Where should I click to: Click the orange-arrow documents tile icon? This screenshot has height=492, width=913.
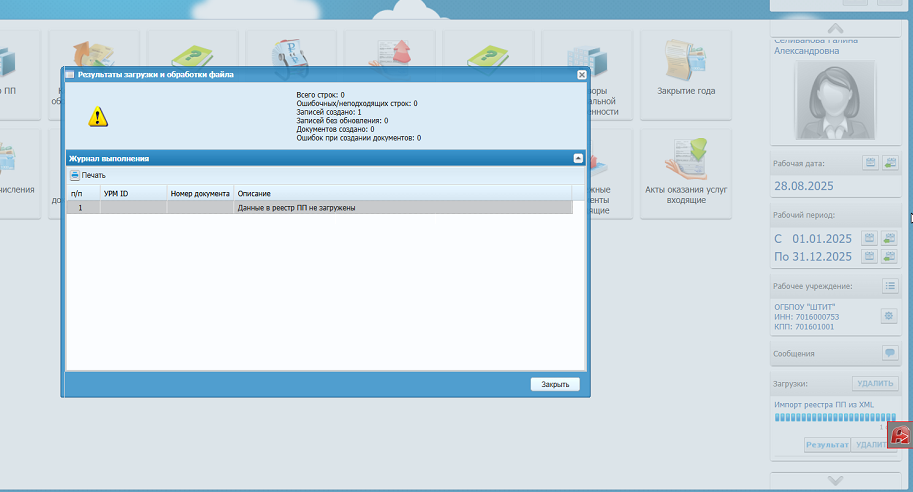93,54
